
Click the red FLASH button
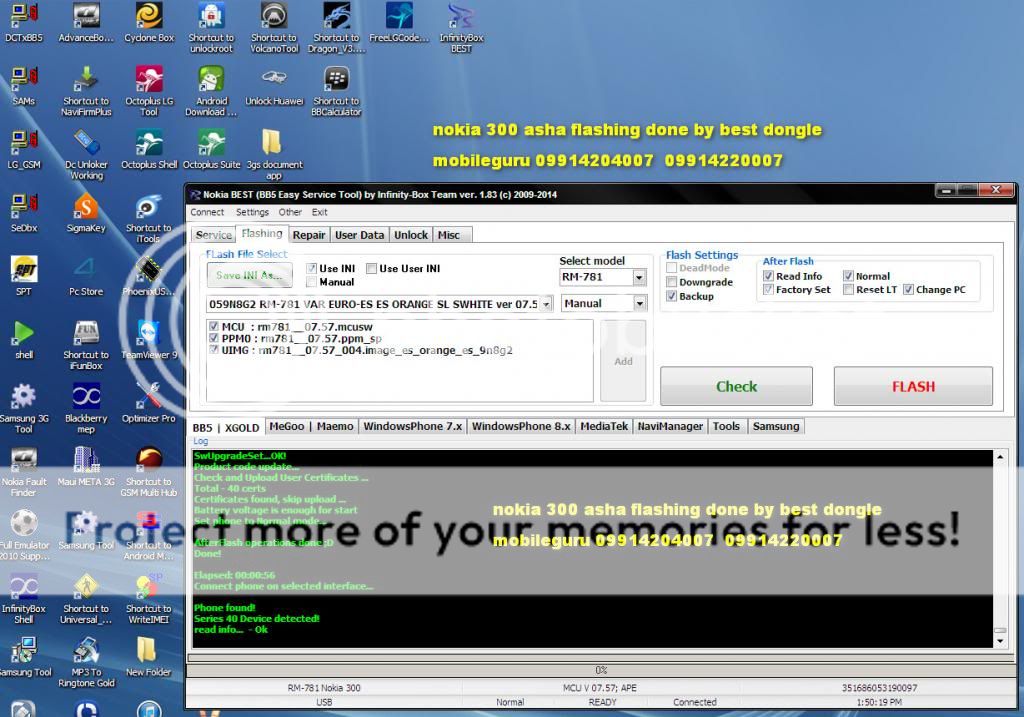pyautogui.click(x=913, y=387)
